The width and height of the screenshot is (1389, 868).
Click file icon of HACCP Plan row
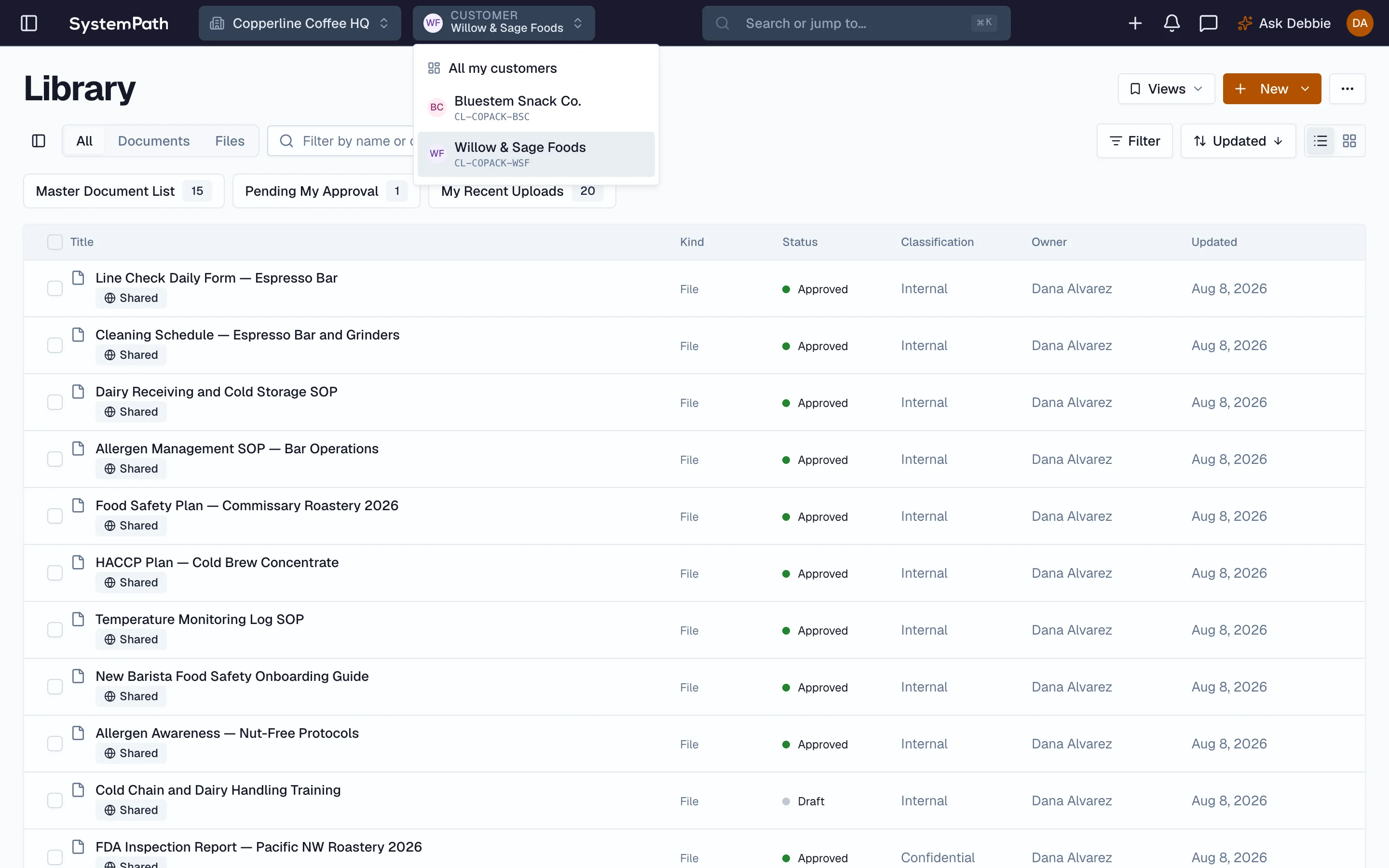(x=78, y=562)
